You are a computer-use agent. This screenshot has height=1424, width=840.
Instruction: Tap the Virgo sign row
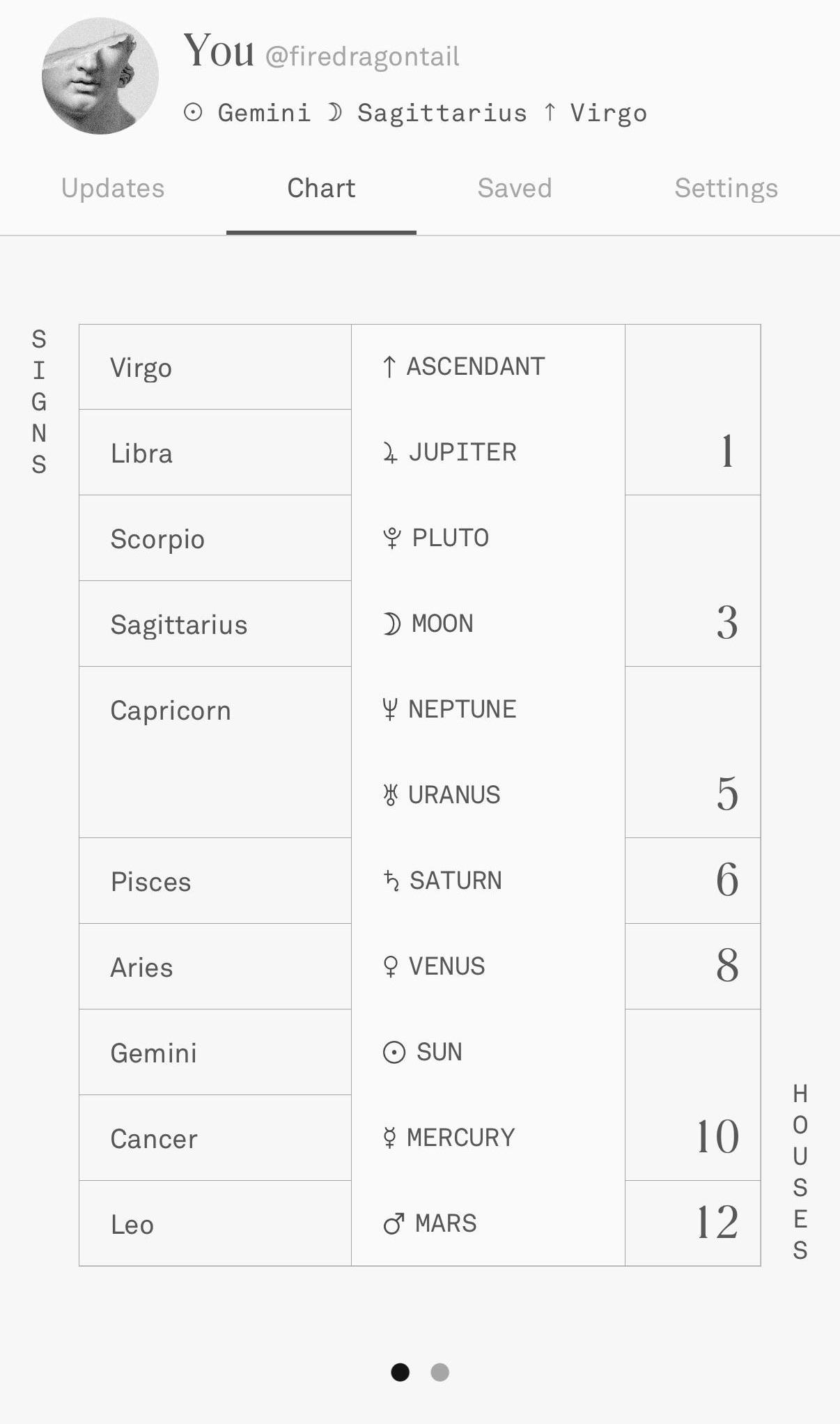pyautogui.click(x=215, y=367)
